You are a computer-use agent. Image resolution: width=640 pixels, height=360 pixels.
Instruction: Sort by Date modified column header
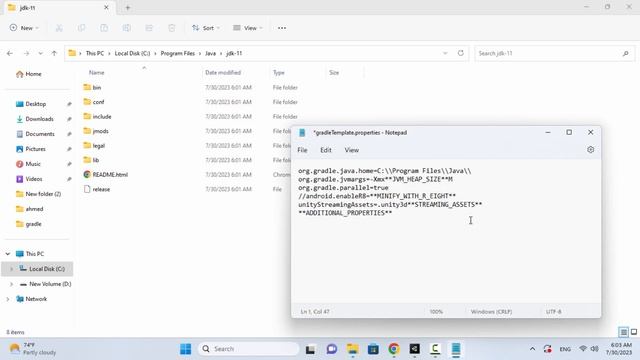(x=223, y=73)
